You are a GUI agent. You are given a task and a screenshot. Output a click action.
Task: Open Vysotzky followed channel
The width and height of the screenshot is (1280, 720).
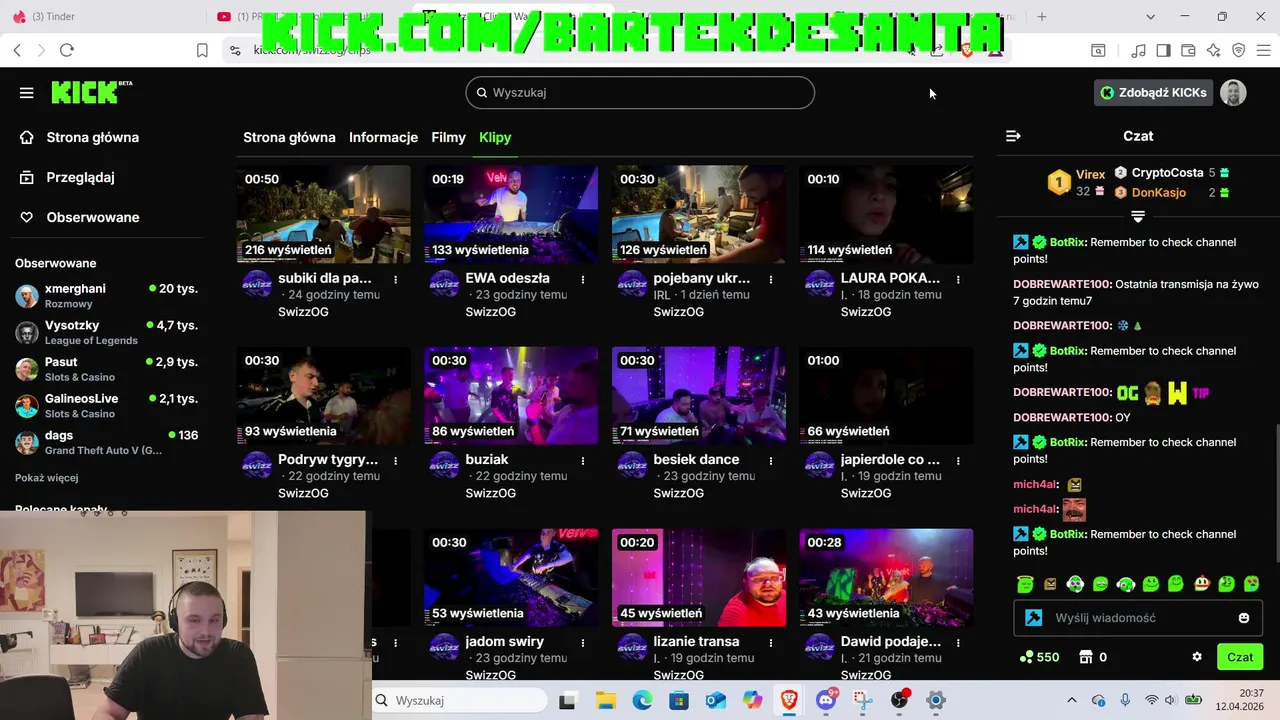point(106,332)
